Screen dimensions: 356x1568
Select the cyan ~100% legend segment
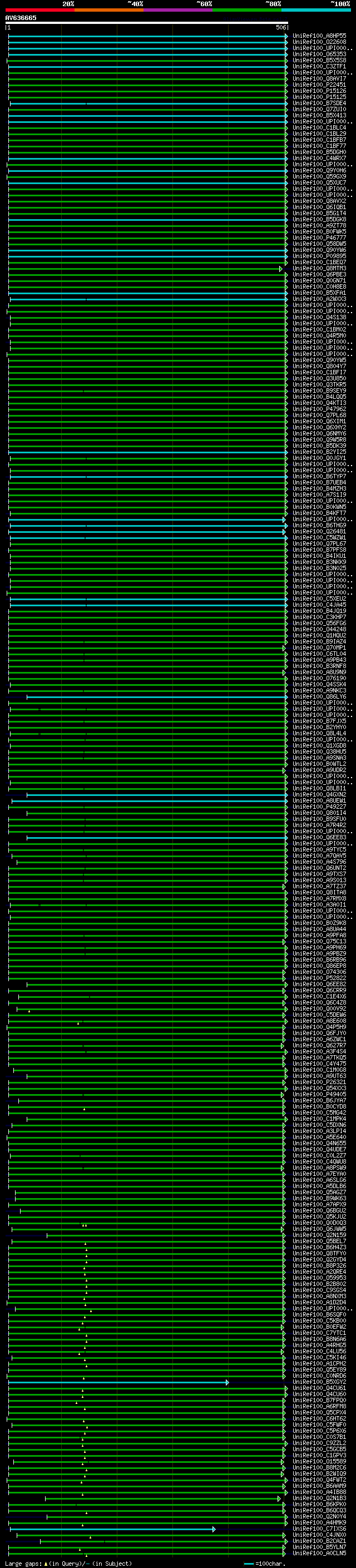[x=316, y=10]
